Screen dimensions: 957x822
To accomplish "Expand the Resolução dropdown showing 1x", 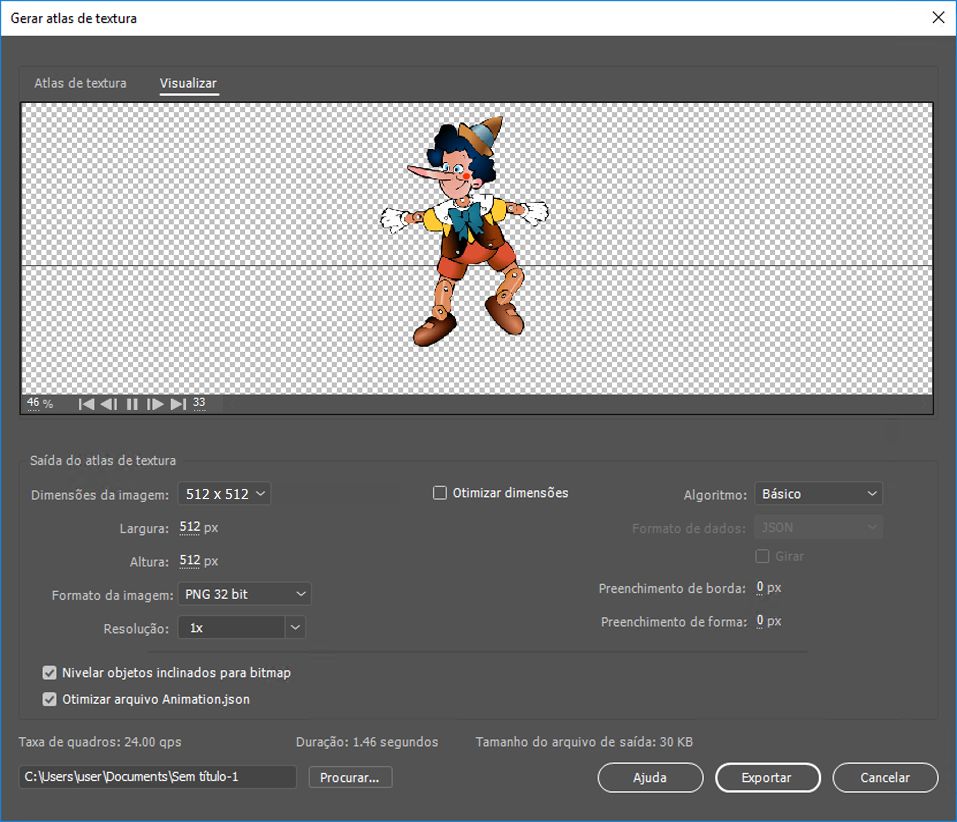I will [241, 627].
